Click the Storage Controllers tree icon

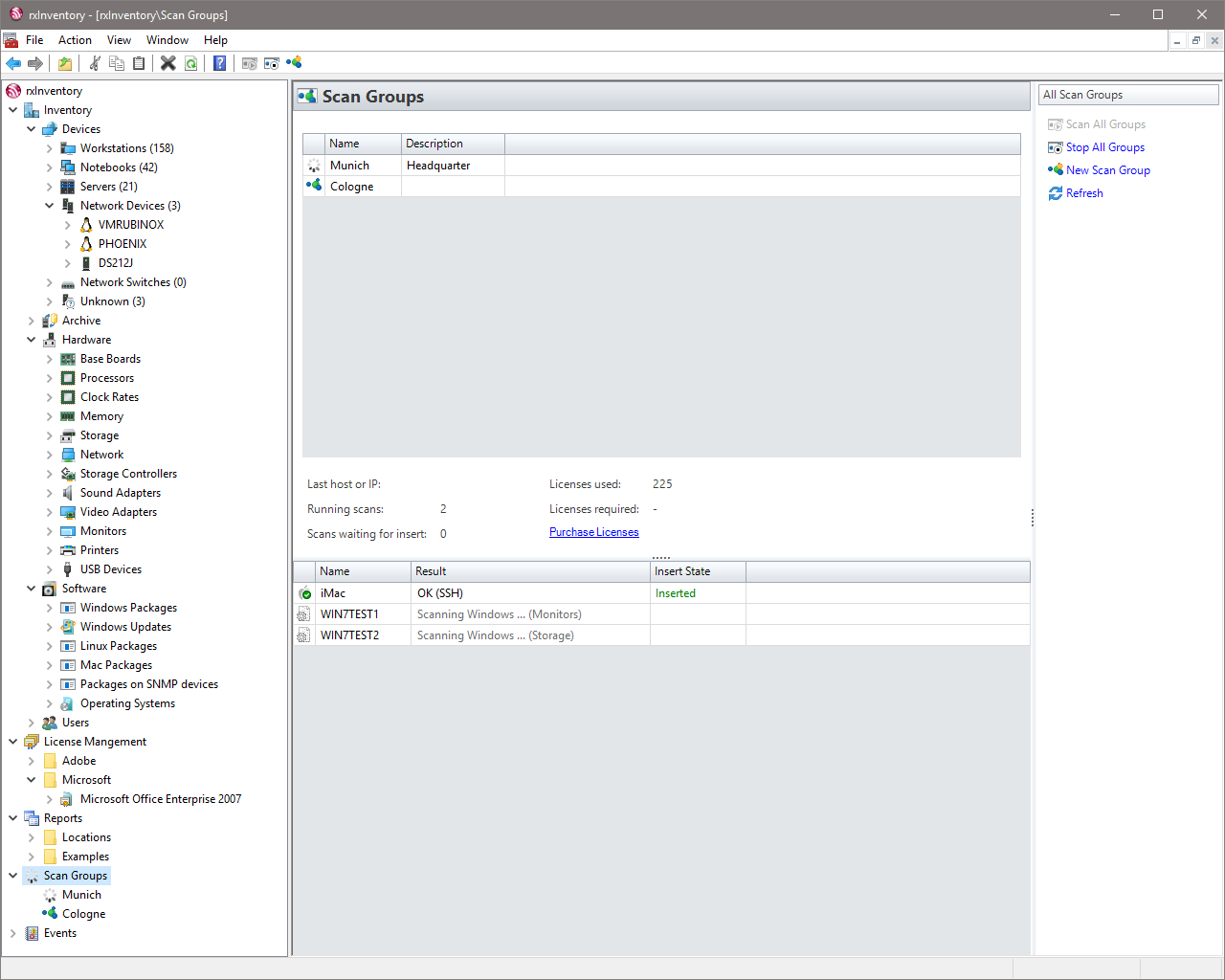68,474
